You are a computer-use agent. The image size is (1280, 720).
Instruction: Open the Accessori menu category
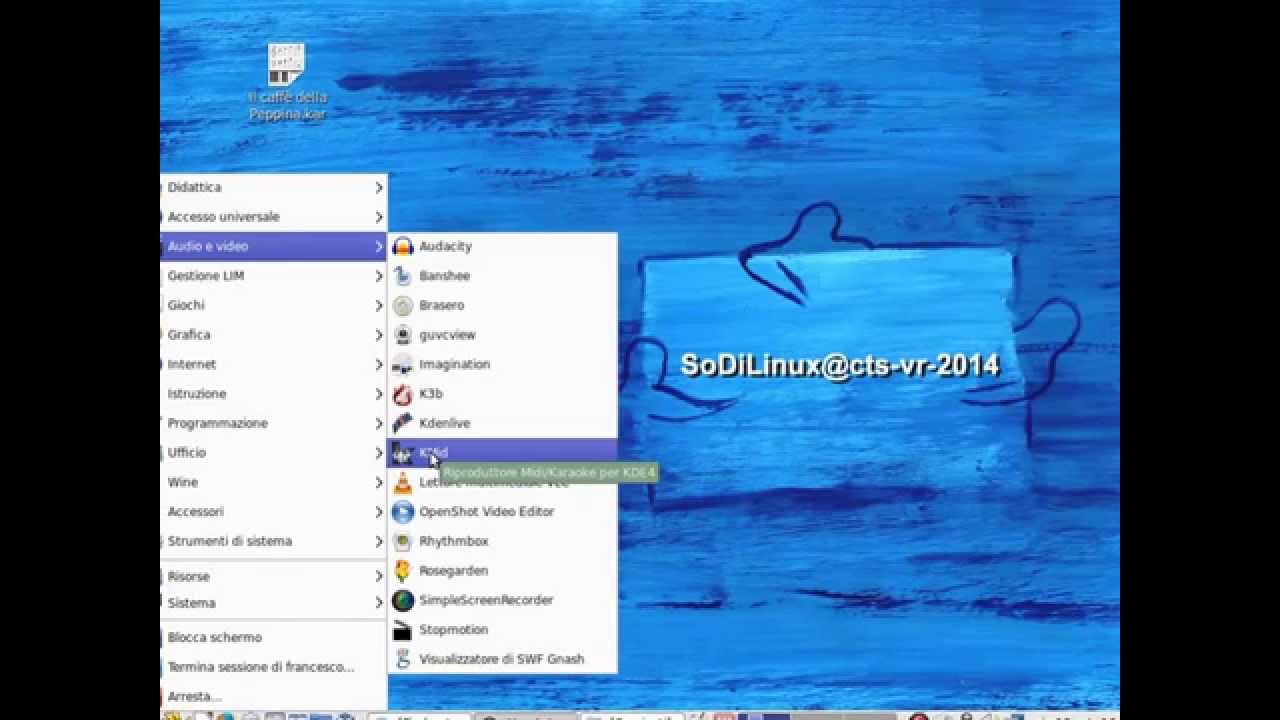[x=273, y=512]
